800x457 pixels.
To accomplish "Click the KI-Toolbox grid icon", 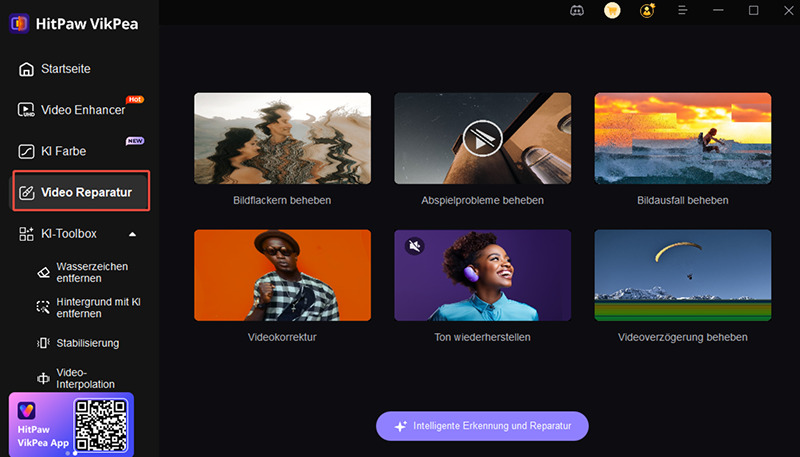I will tap(26, 234).
